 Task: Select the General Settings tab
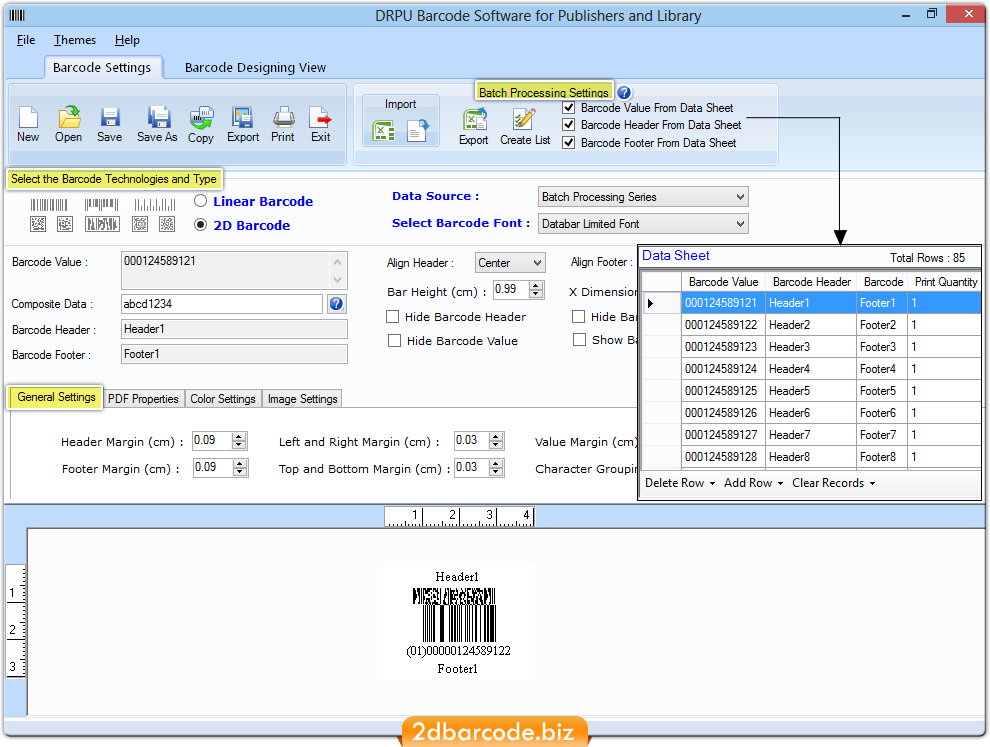pos(56,397)
